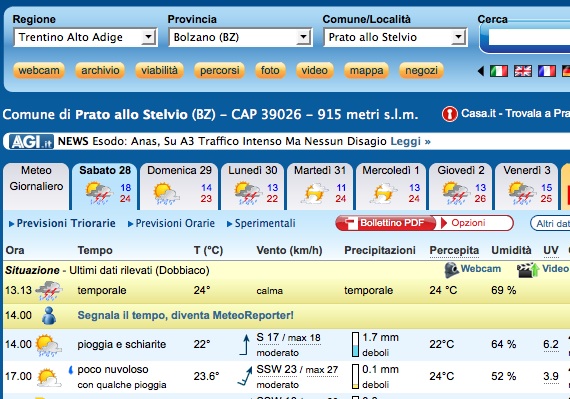Click the Video clapperboard icon
Screen dimensions: 570x399
click(x=528, y=269)
